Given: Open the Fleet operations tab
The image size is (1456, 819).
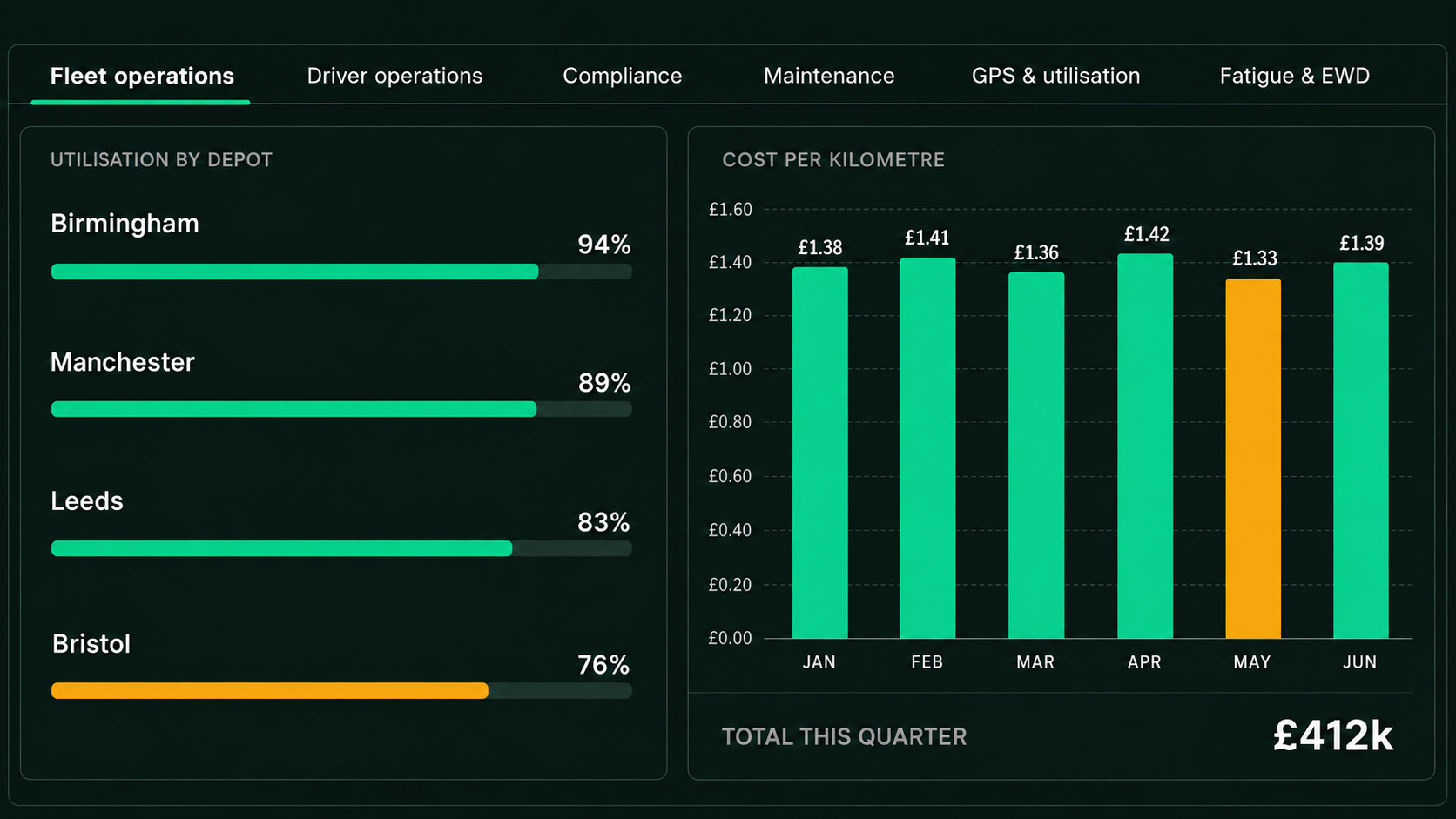Looking at the screenshot, I should point(142,76).
